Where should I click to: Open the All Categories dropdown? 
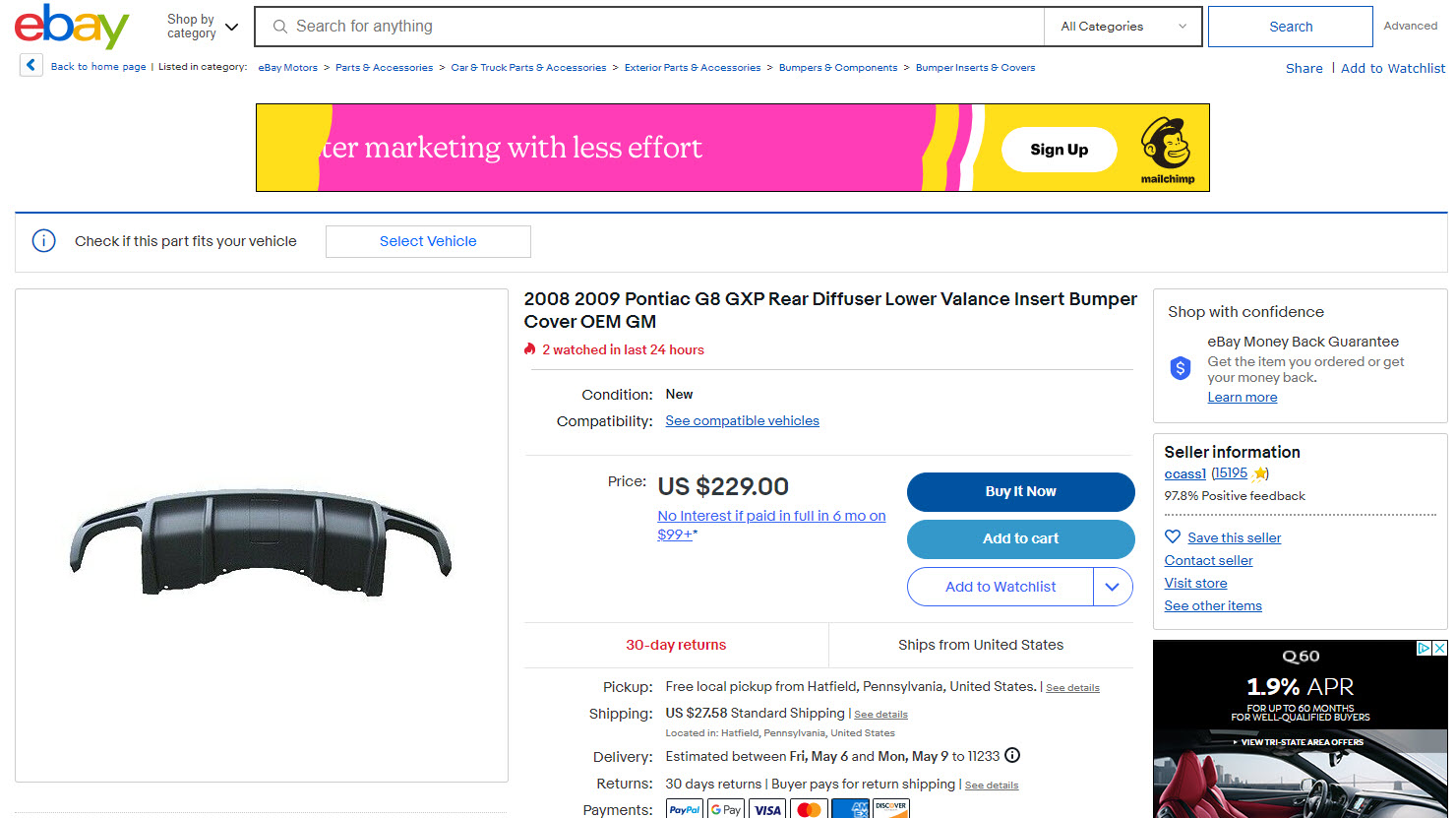(x=1122, y=27)
